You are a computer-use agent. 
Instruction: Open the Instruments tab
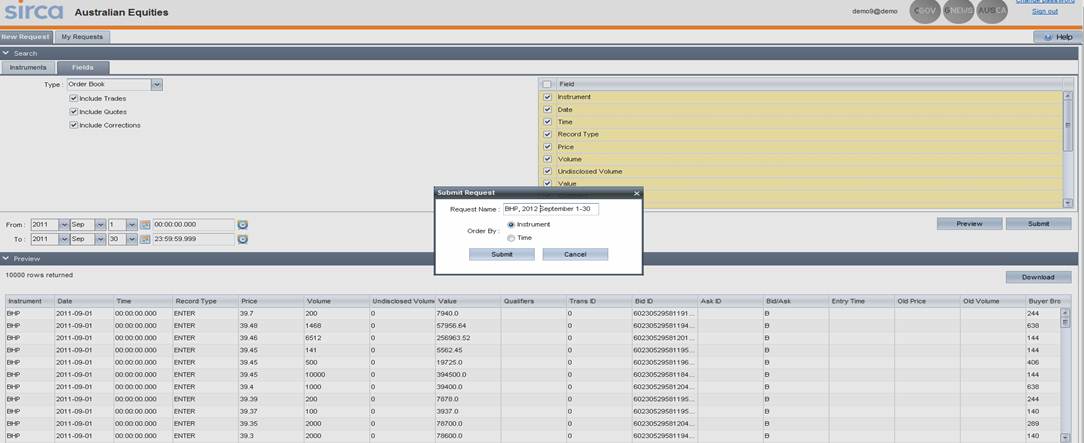pyautogui.click(x=28, y=68)
